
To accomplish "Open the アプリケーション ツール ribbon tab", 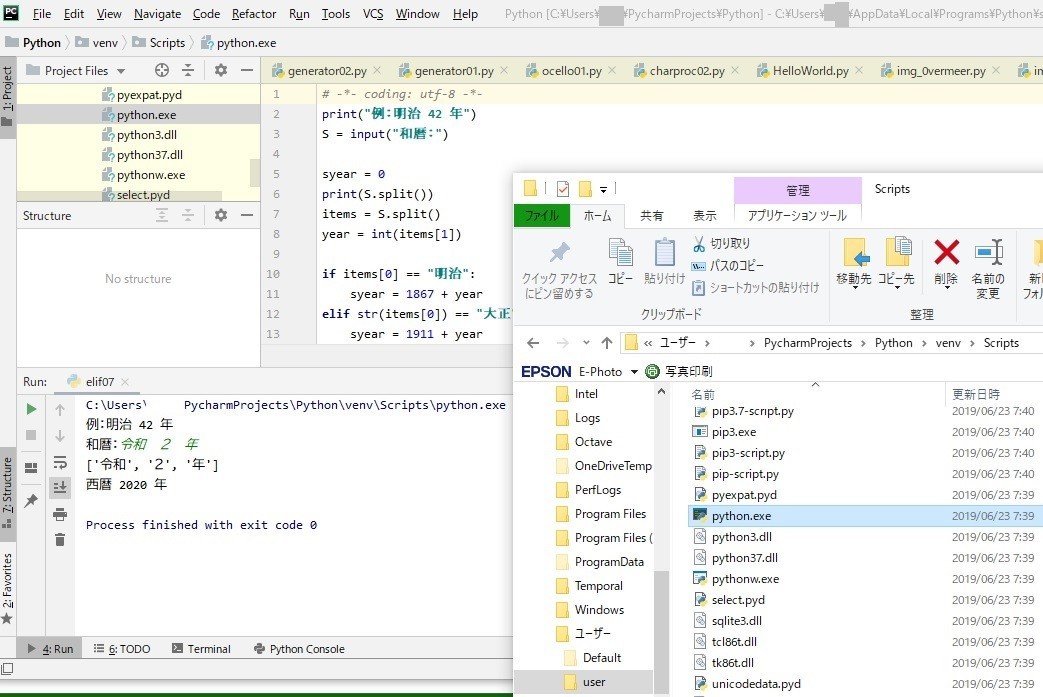I will [797, 215].
